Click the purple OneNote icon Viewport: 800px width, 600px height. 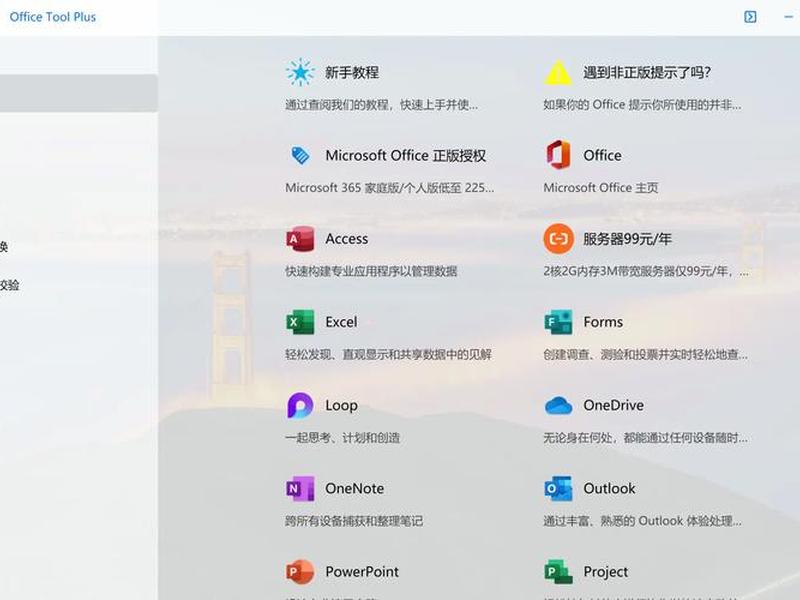pos(300,488)
